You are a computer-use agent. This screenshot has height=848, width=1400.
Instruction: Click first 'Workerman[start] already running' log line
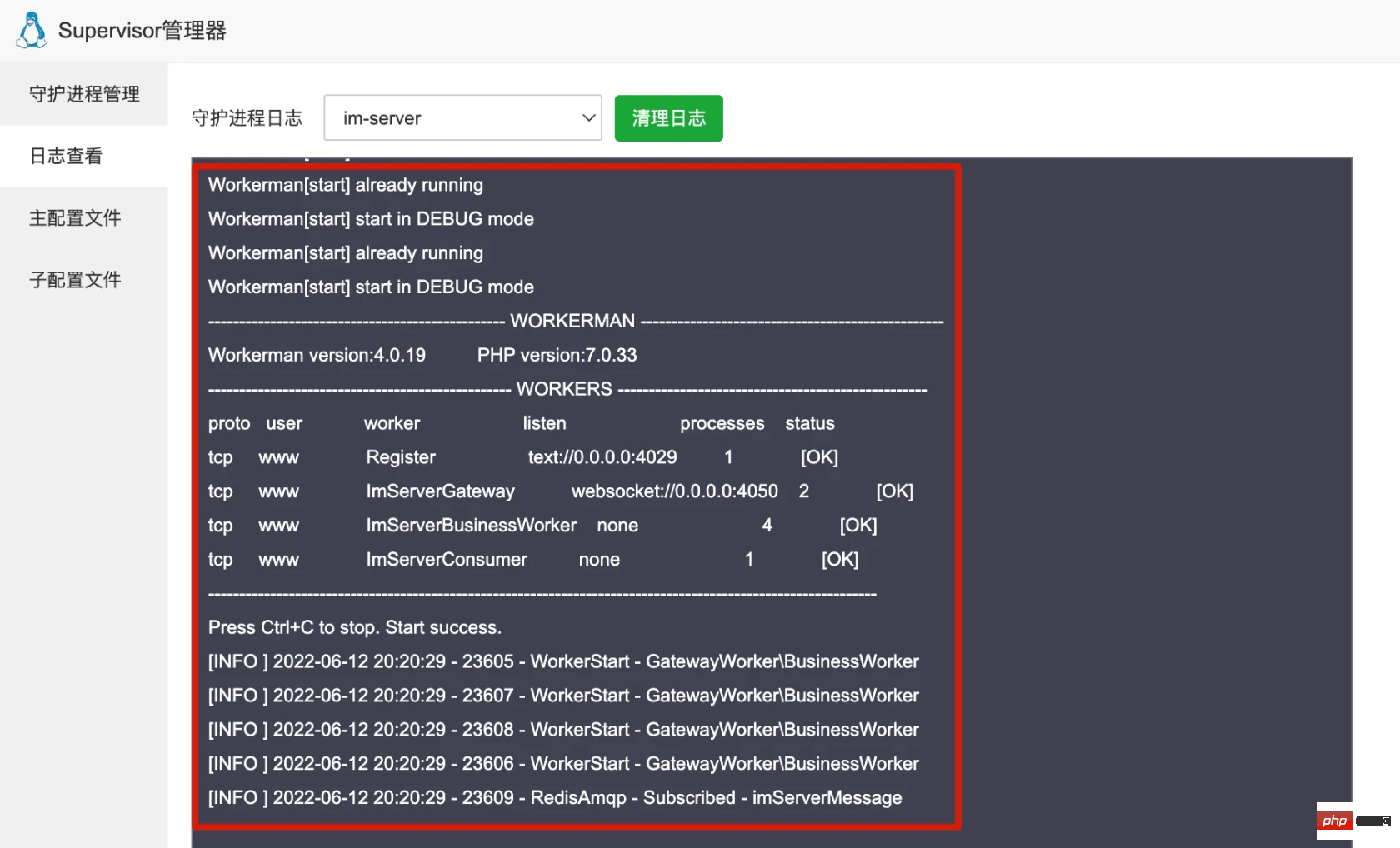345,185
